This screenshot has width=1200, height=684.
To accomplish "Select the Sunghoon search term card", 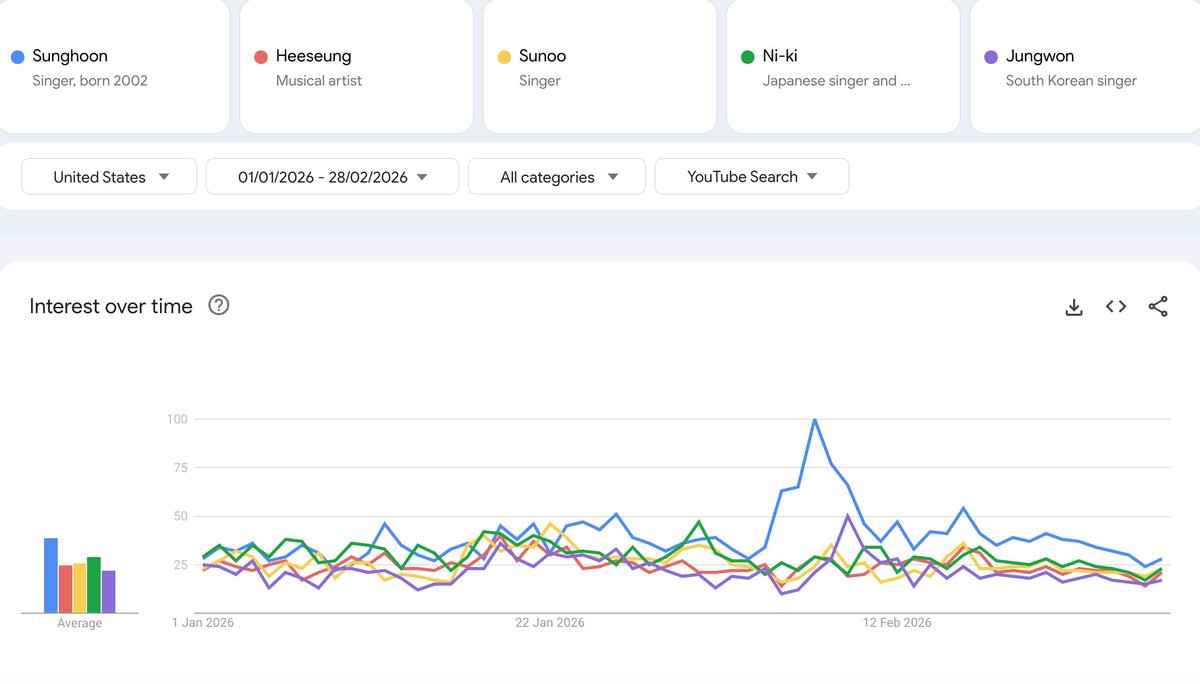I will [115, 67].
